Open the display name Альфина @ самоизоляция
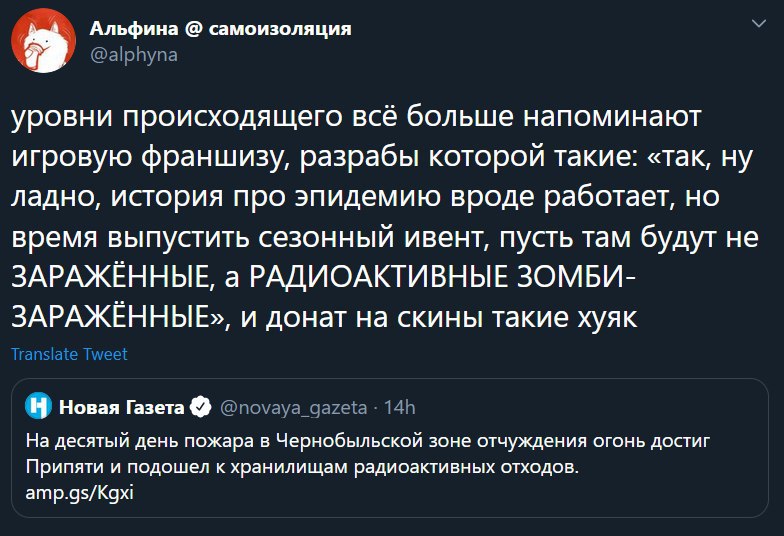 coord(220,29)
